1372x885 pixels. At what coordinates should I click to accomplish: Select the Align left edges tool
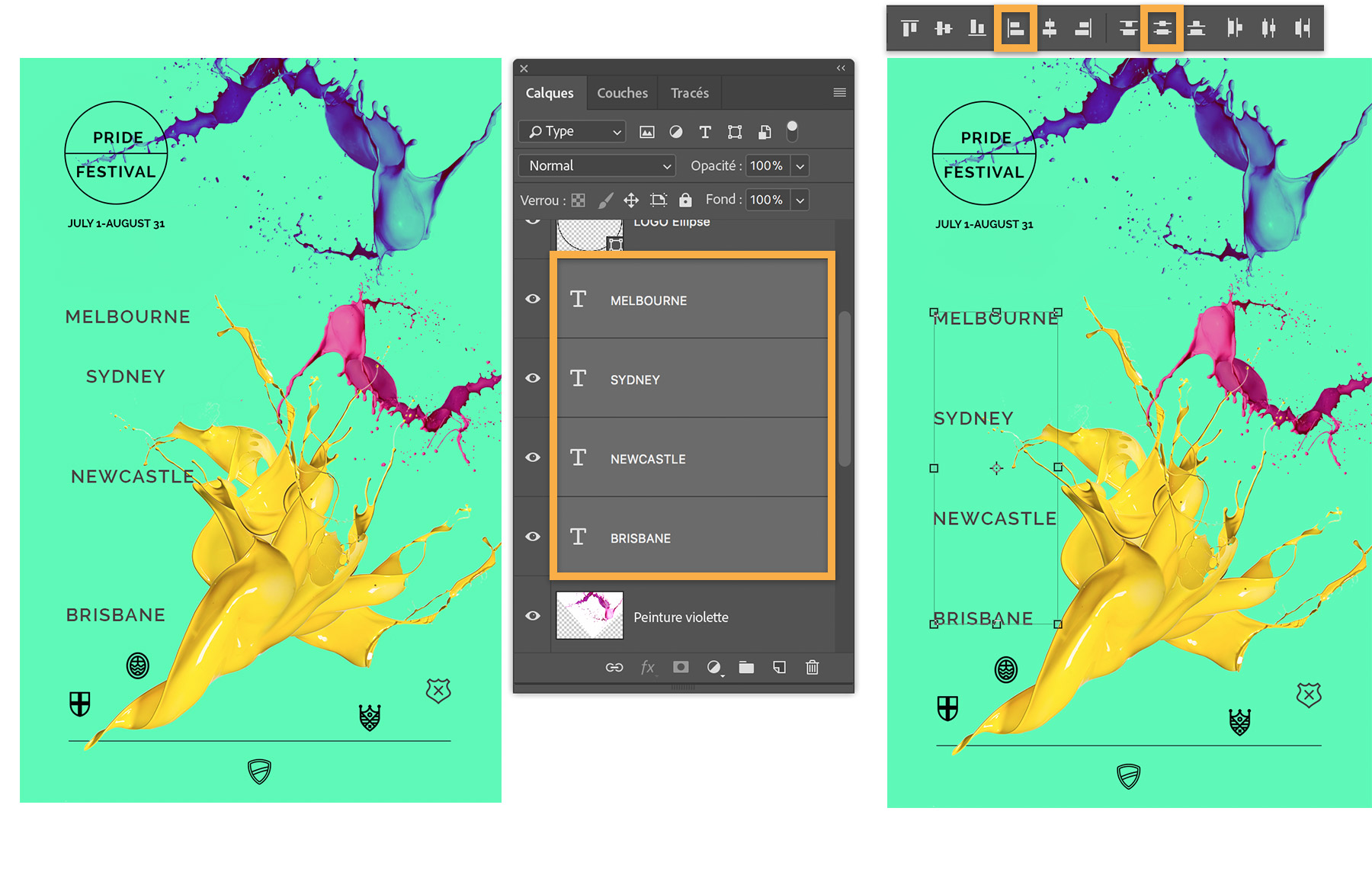[x=1015, y=27]
